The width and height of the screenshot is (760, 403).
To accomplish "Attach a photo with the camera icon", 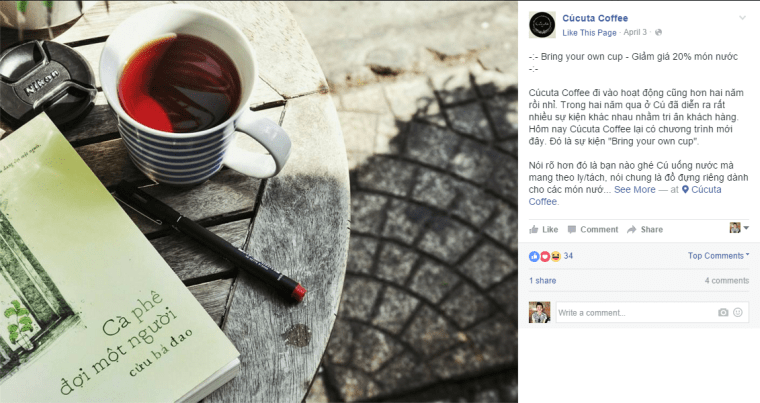I will [723, 312].
